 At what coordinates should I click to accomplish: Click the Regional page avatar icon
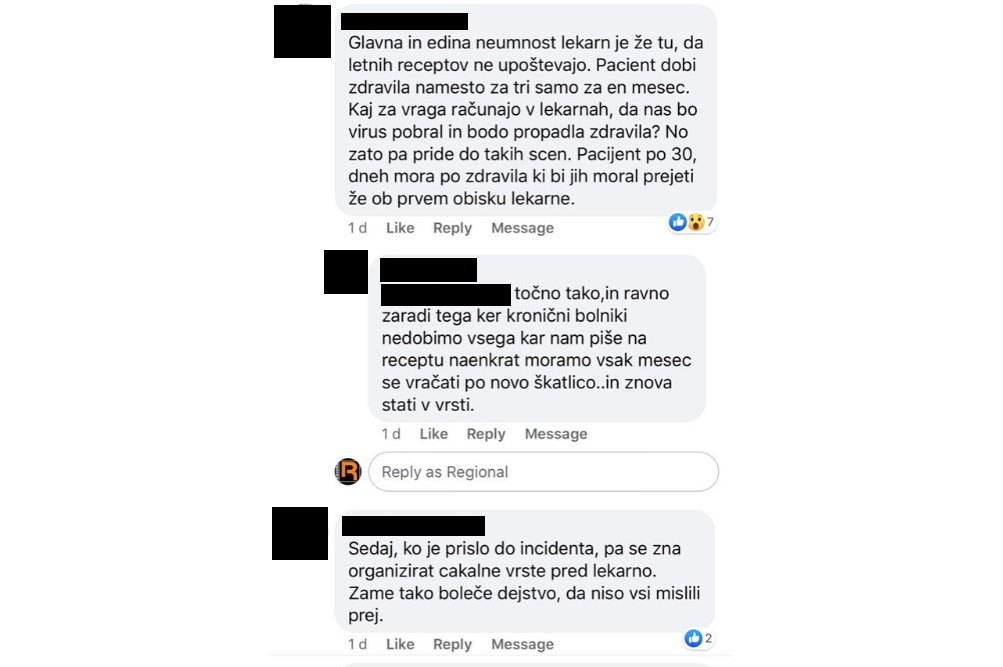(x=348, y=471)
